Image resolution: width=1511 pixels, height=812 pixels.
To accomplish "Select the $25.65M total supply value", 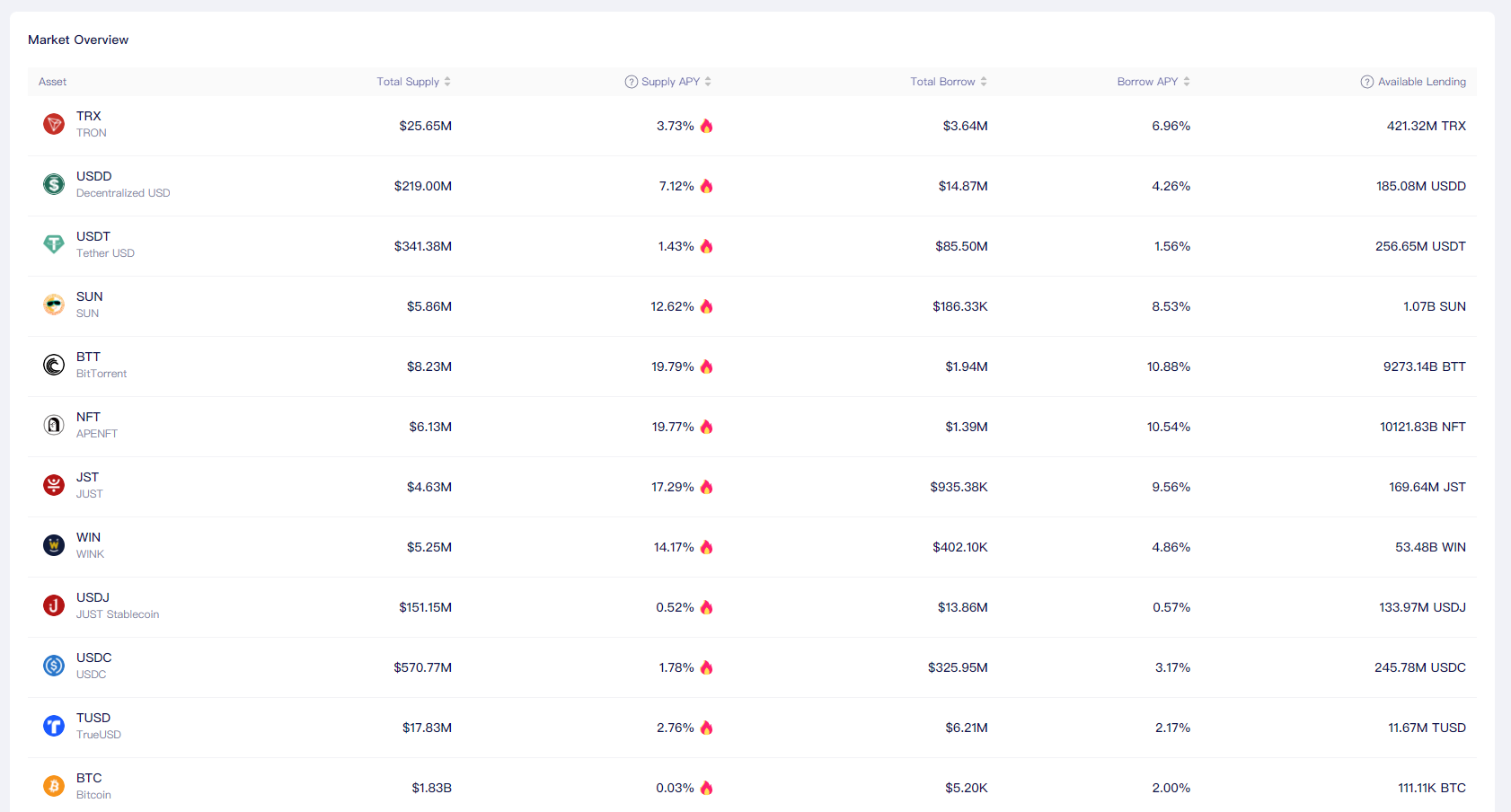I will pyautogui.click(x=426, y=126).
